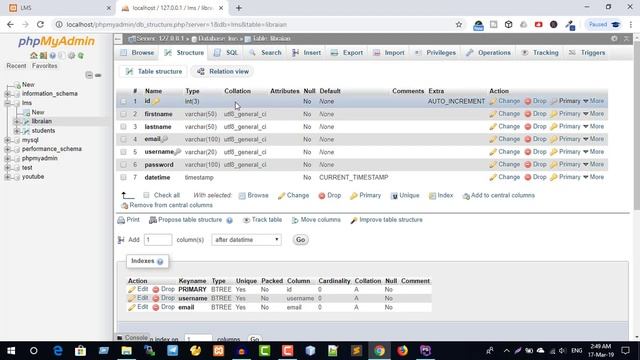Image resolution: width=640 pixels, height=360 pixels.
Task: Tick the checkbox for datetime row
Action: tap(123, 177)
